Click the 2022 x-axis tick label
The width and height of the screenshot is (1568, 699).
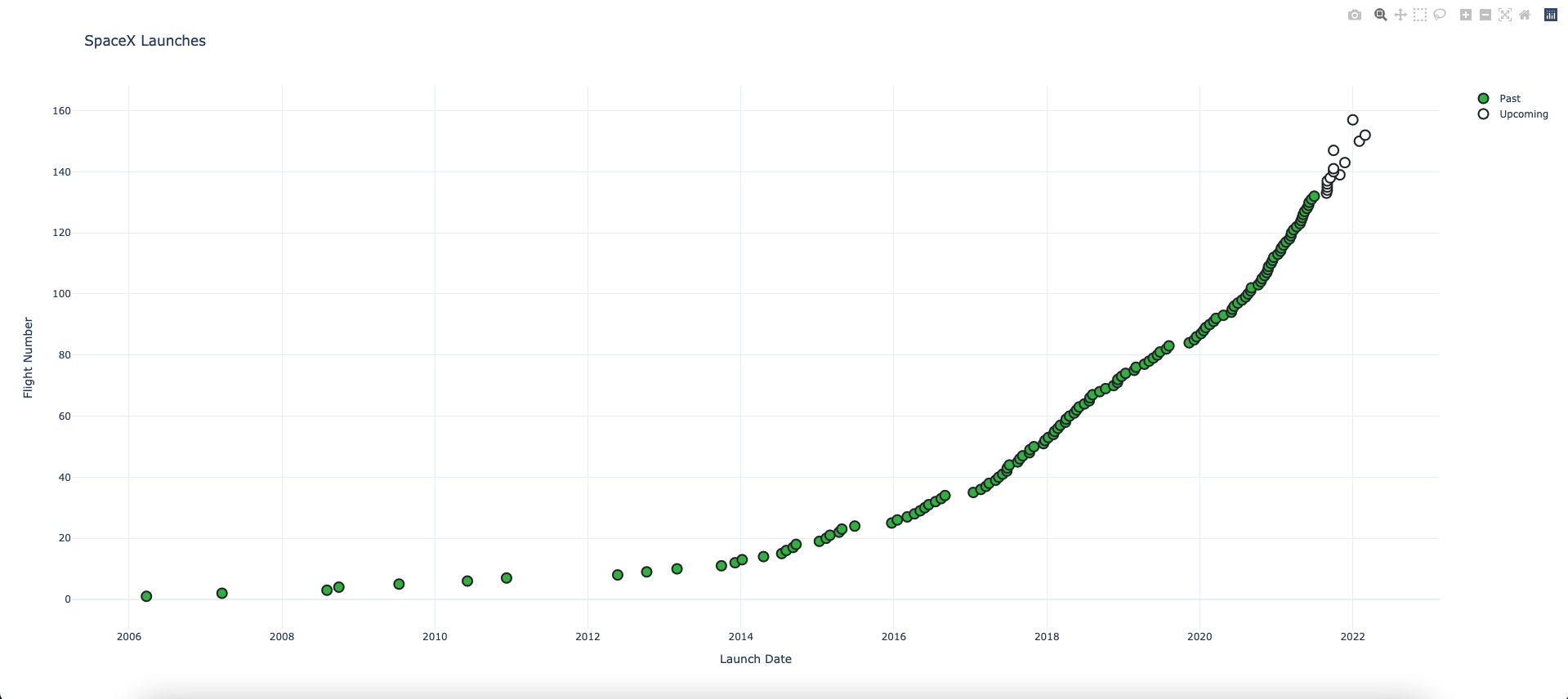tap(1352, 637)
